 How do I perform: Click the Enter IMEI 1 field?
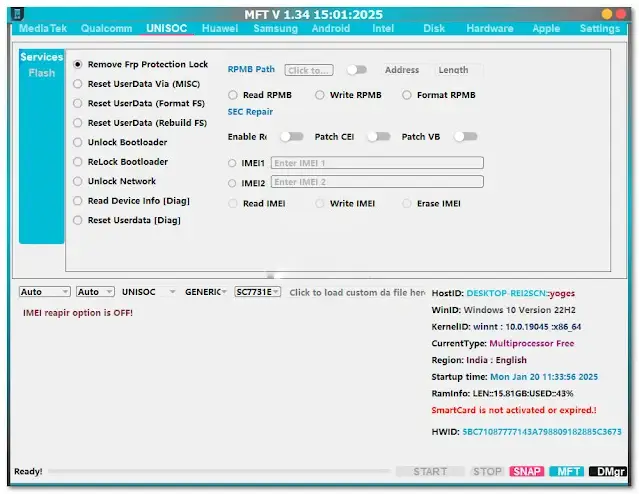(377, 163)
